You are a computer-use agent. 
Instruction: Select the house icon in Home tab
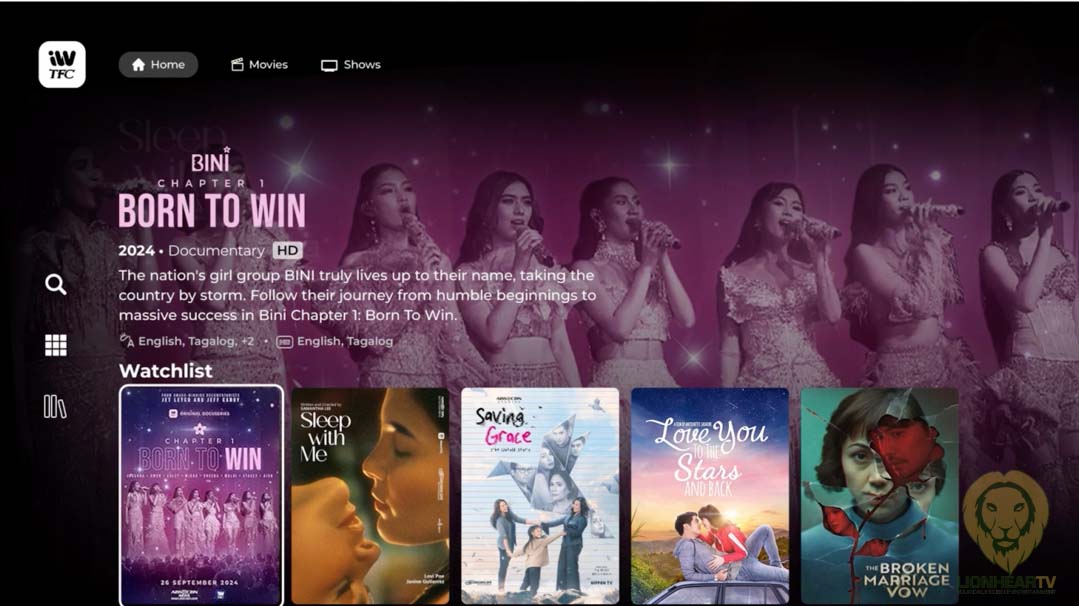(138, 65)
